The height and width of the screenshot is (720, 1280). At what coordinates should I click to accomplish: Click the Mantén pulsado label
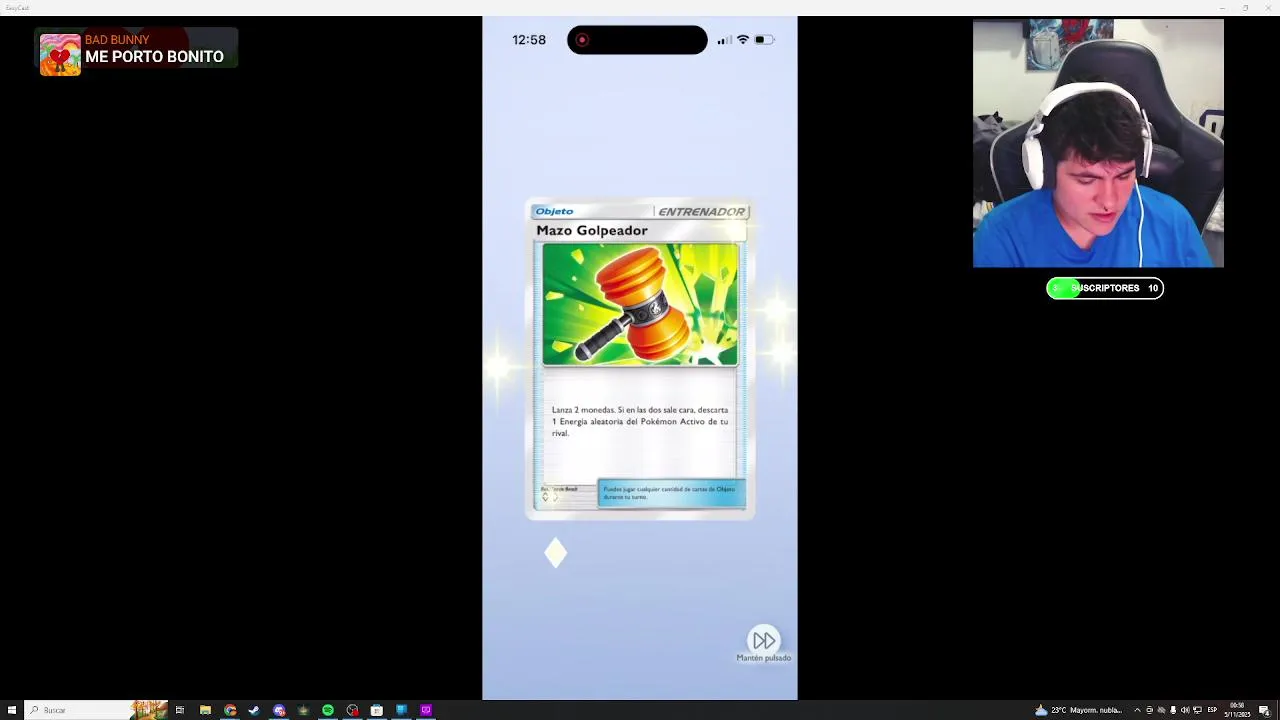764,658
